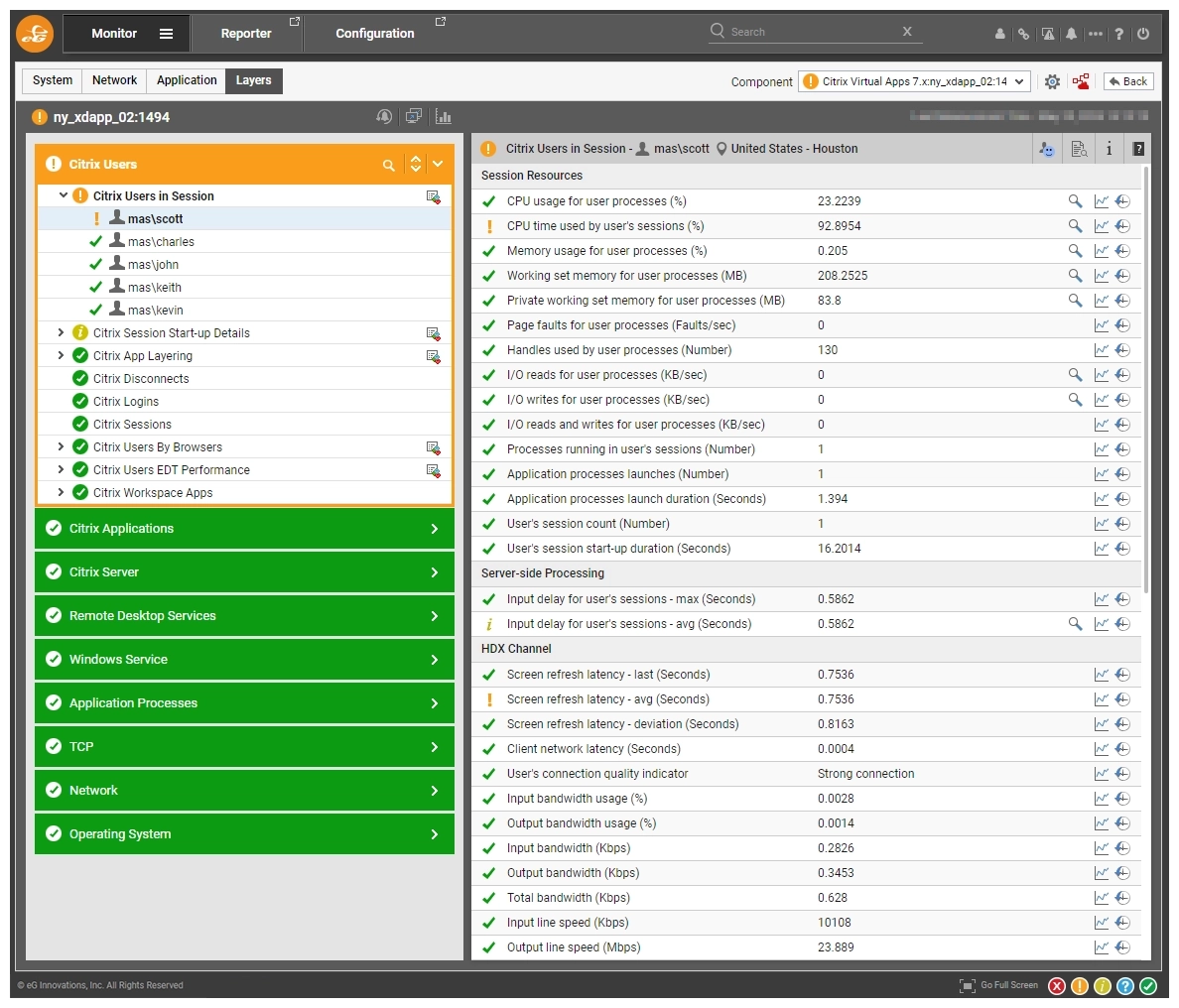Select the Citrix Logins test

(126, 402)
